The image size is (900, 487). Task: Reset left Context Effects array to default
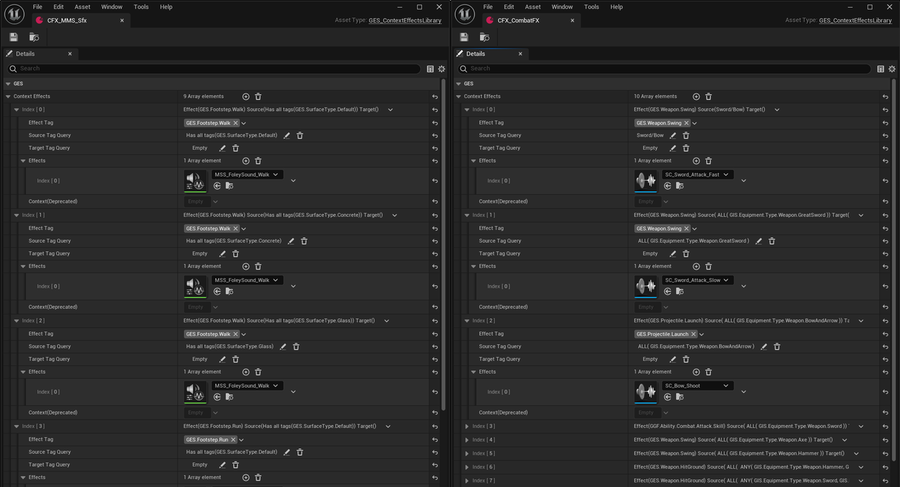435,96
